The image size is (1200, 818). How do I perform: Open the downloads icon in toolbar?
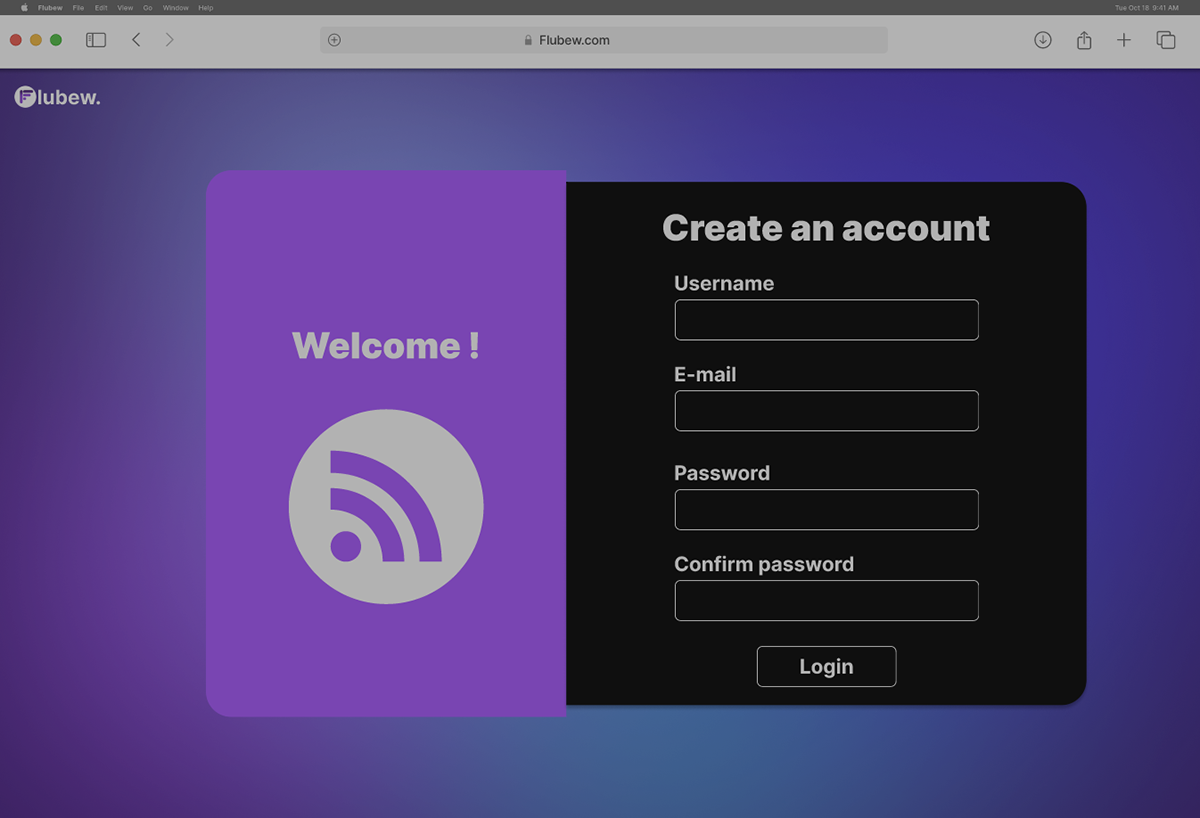tap(1043, 40)
